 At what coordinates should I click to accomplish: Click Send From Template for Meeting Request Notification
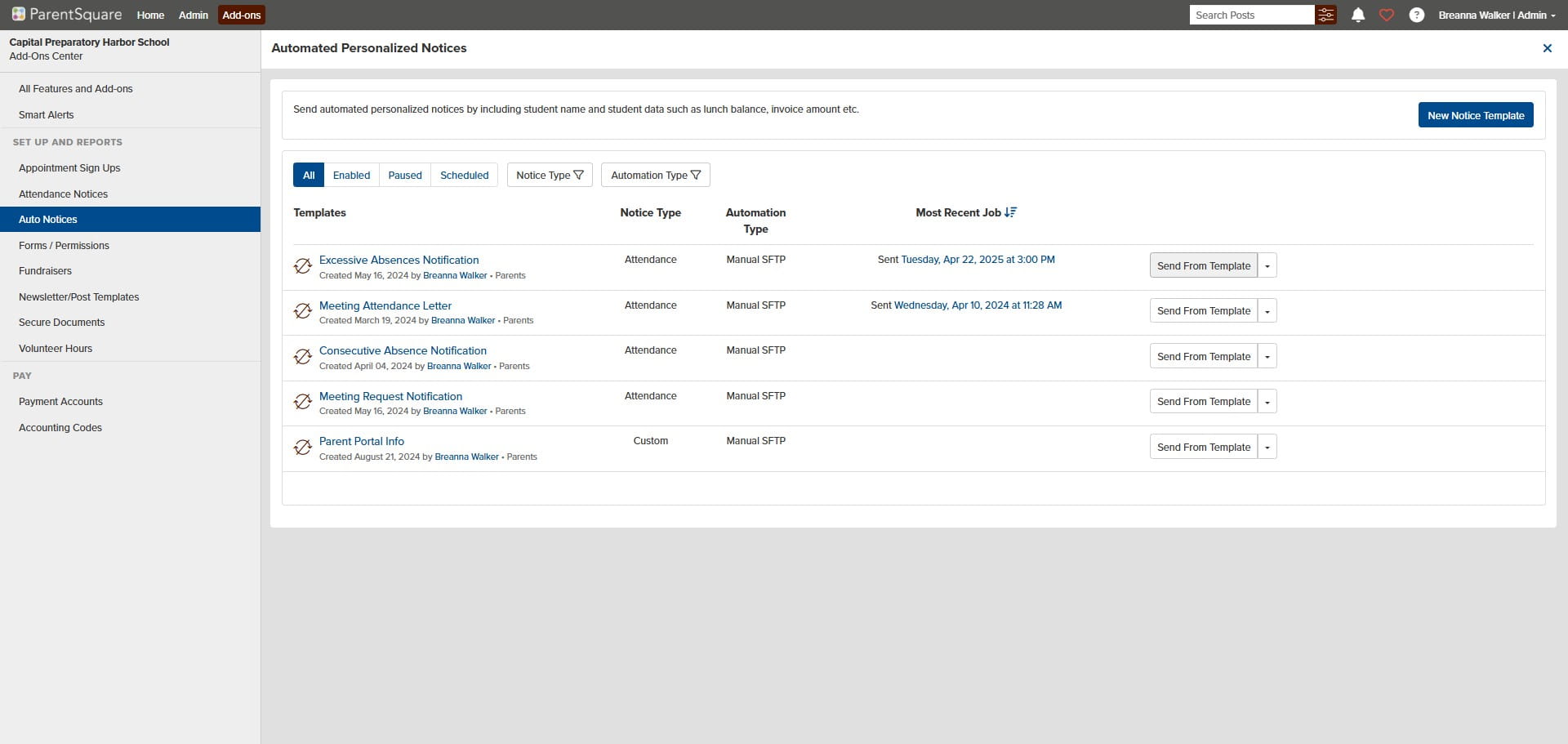coord(1204,402)
